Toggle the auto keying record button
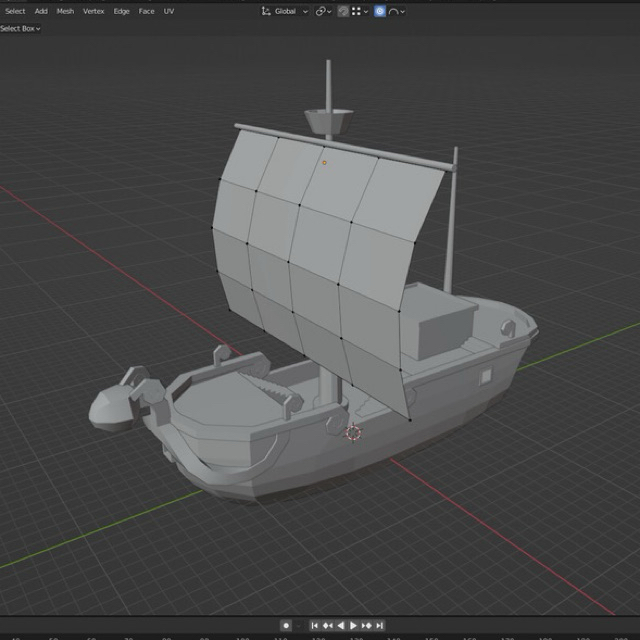Image resolution: width=640 pixels, height=640 pixels. (x=286, y=625)
